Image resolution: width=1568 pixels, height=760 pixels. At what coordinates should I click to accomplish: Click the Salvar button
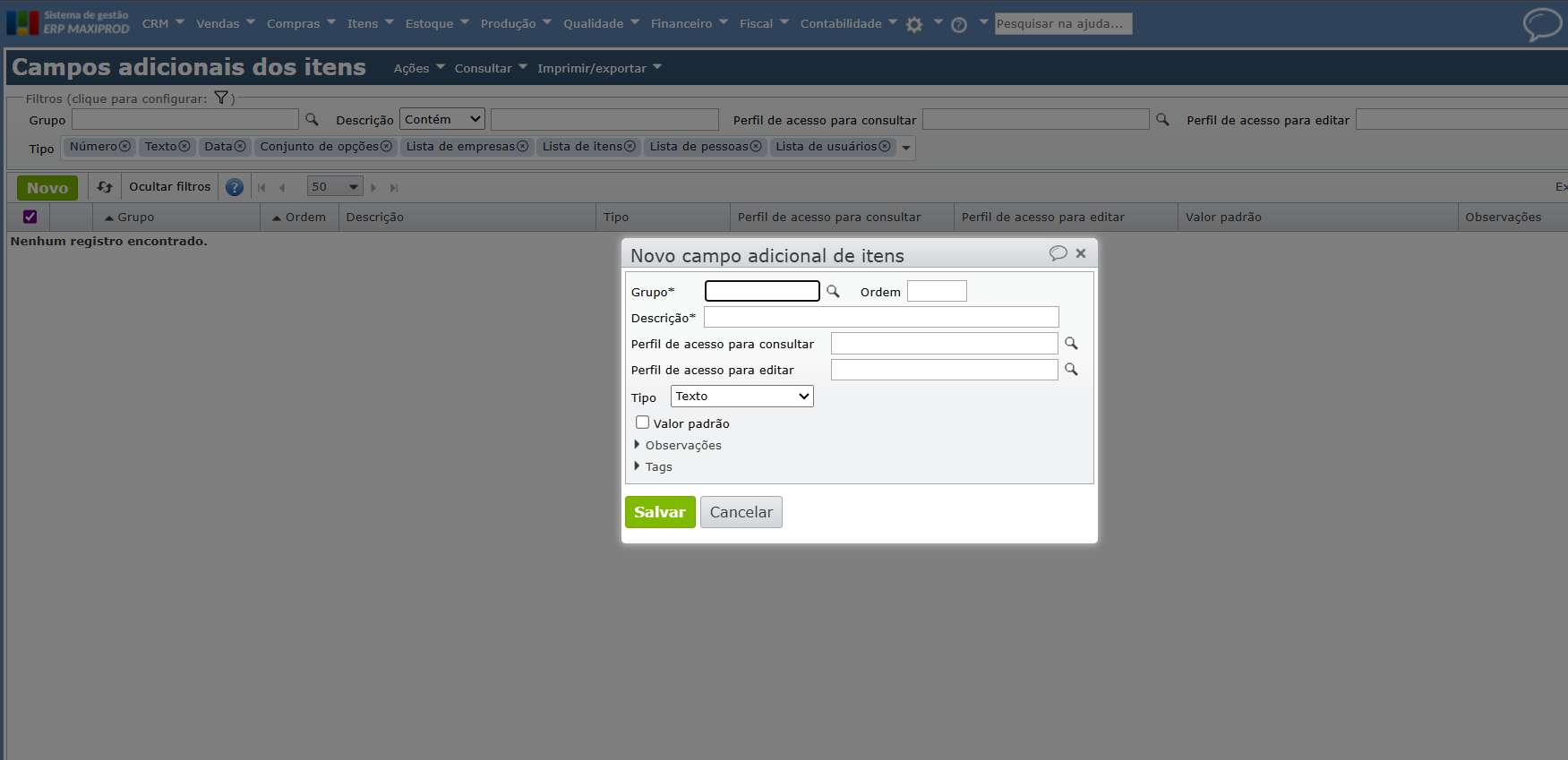pos(660,512)
